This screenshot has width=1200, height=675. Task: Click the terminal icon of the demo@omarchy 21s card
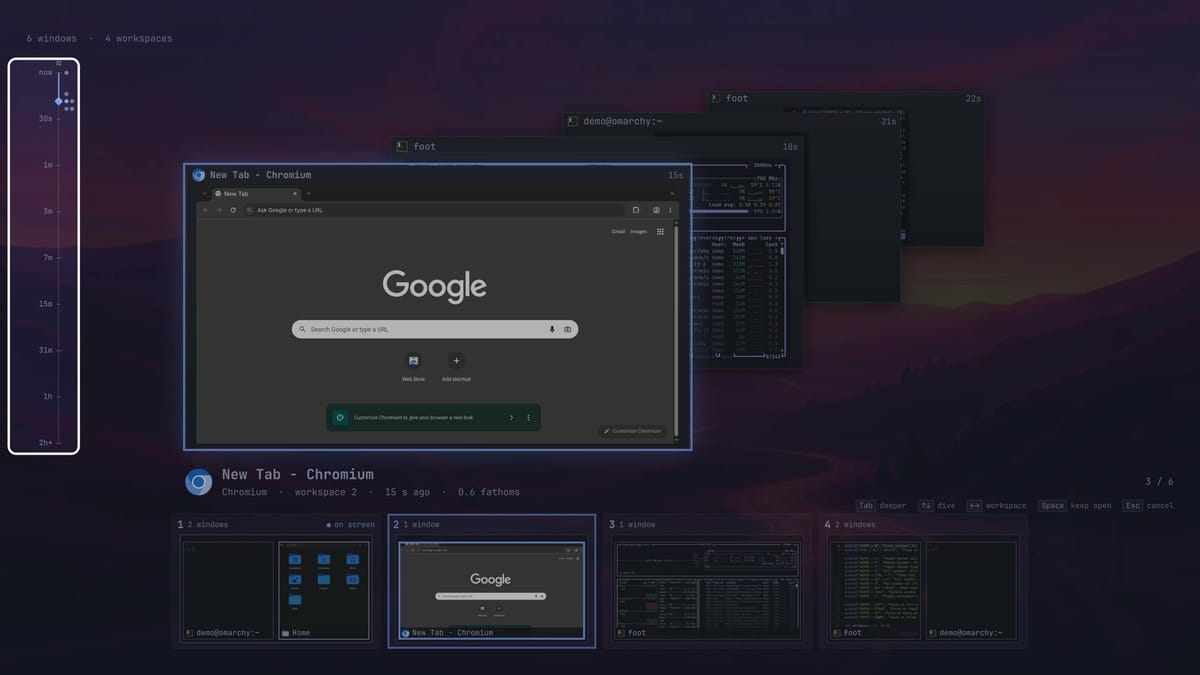tap(572, 121)
